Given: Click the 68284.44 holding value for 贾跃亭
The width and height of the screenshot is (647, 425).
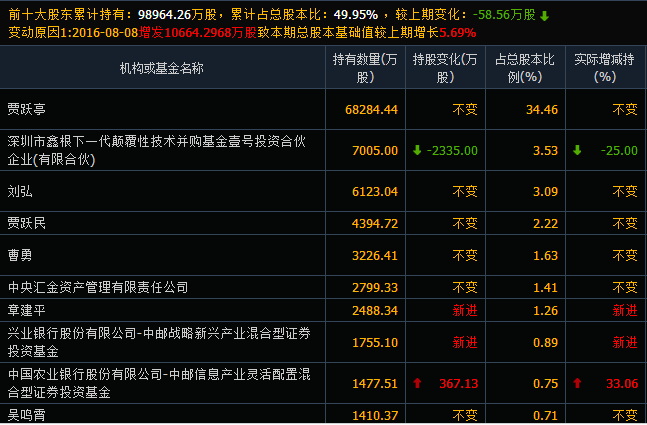Looking at the screenshot, I should tap(370, 109).
